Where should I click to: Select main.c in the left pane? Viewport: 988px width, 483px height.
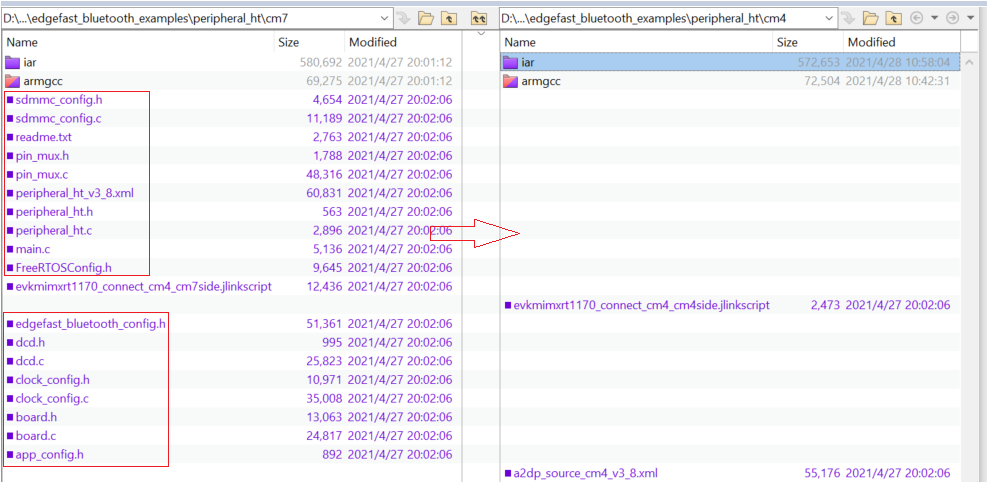[33, 249]
